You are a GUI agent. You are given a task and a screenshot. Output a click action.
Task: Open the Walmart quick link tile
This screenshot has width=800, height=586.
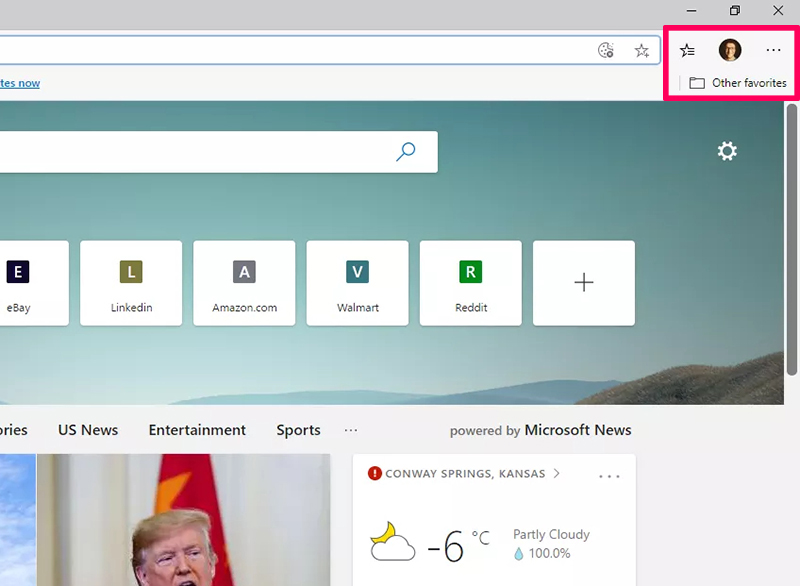point(358,283)
